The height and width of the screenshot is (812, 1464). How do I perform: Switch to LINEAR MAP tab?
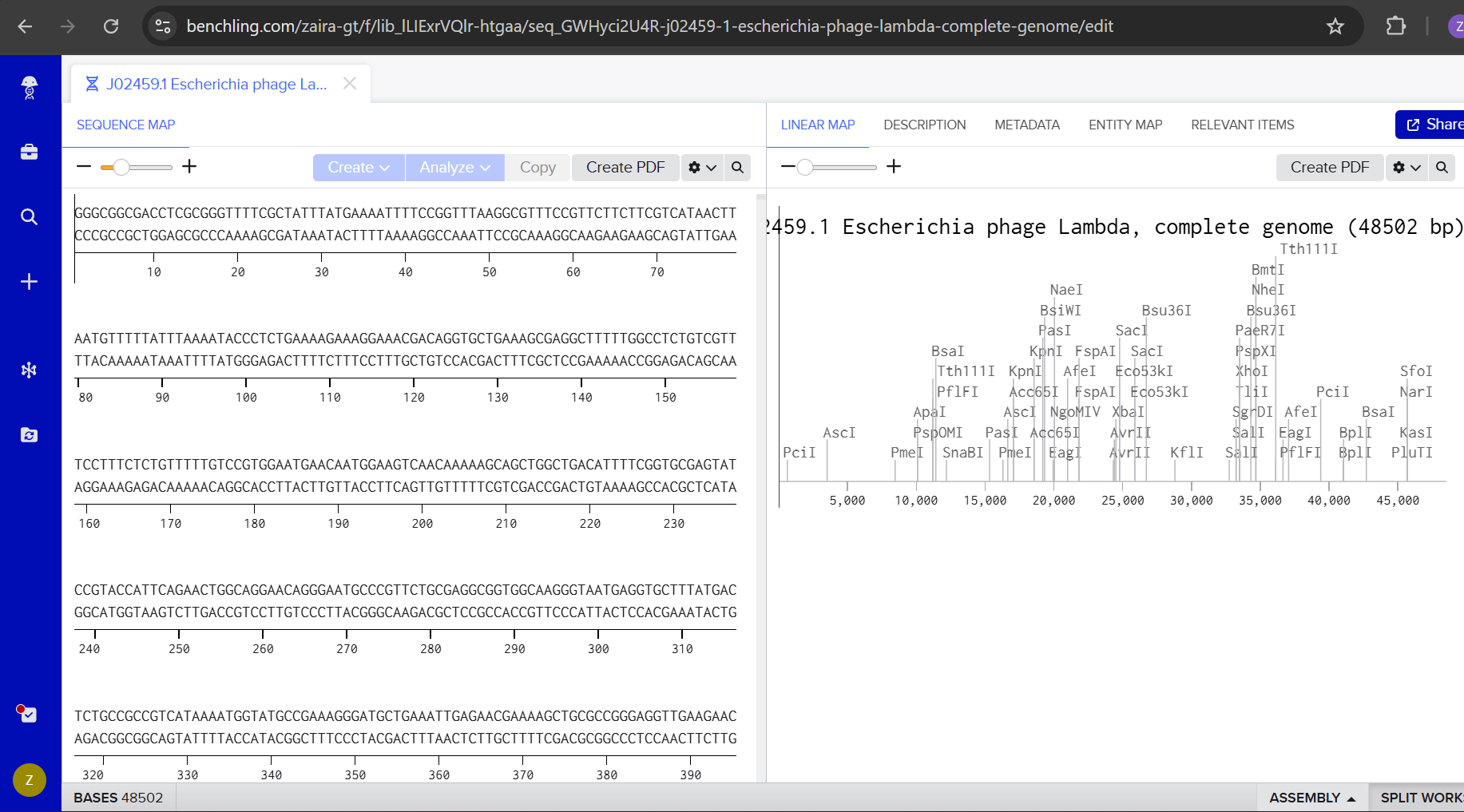tap(818, 125)
